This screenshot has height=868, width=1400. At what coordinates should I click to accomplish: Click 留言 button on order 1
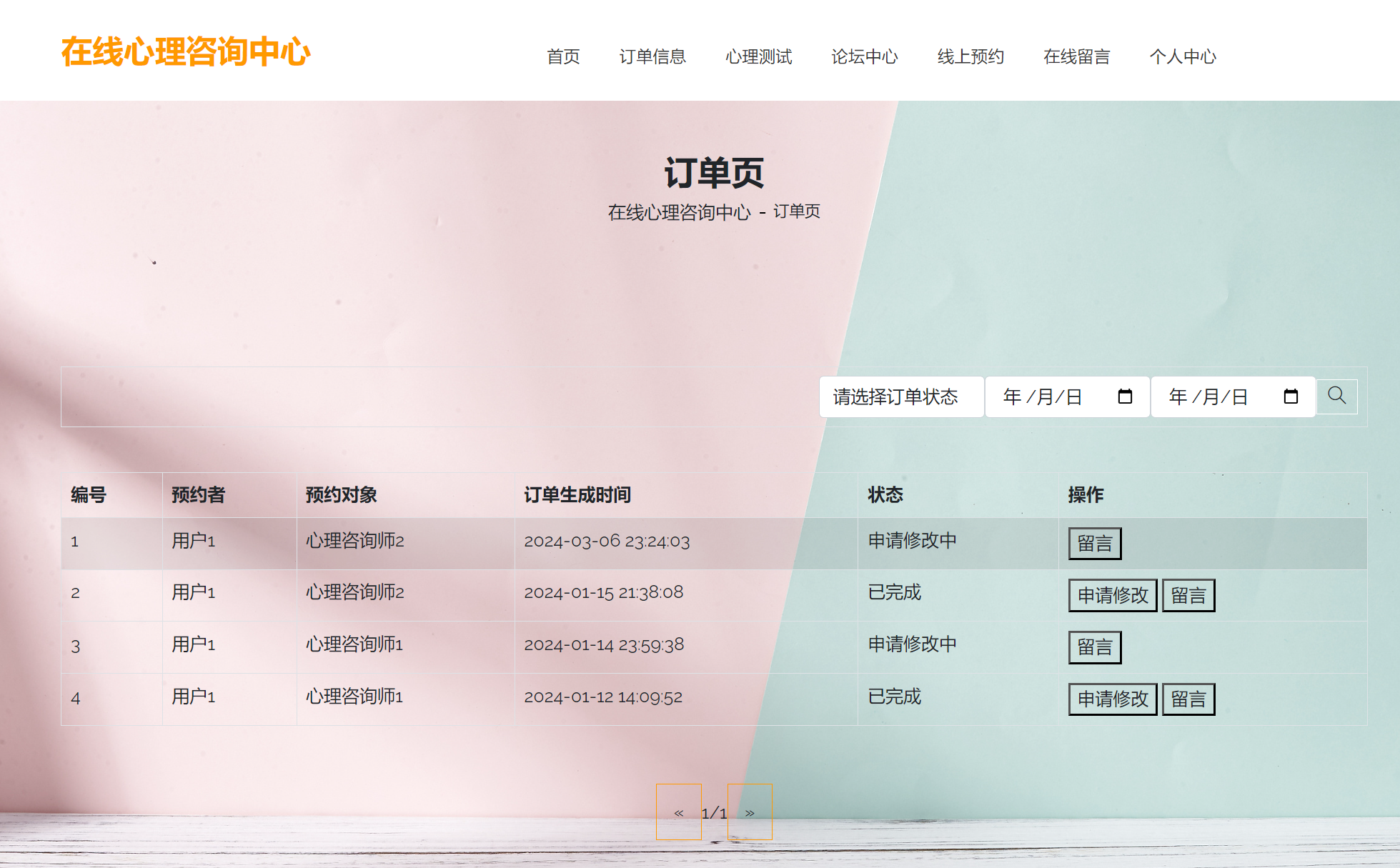tap(1095, 543)
